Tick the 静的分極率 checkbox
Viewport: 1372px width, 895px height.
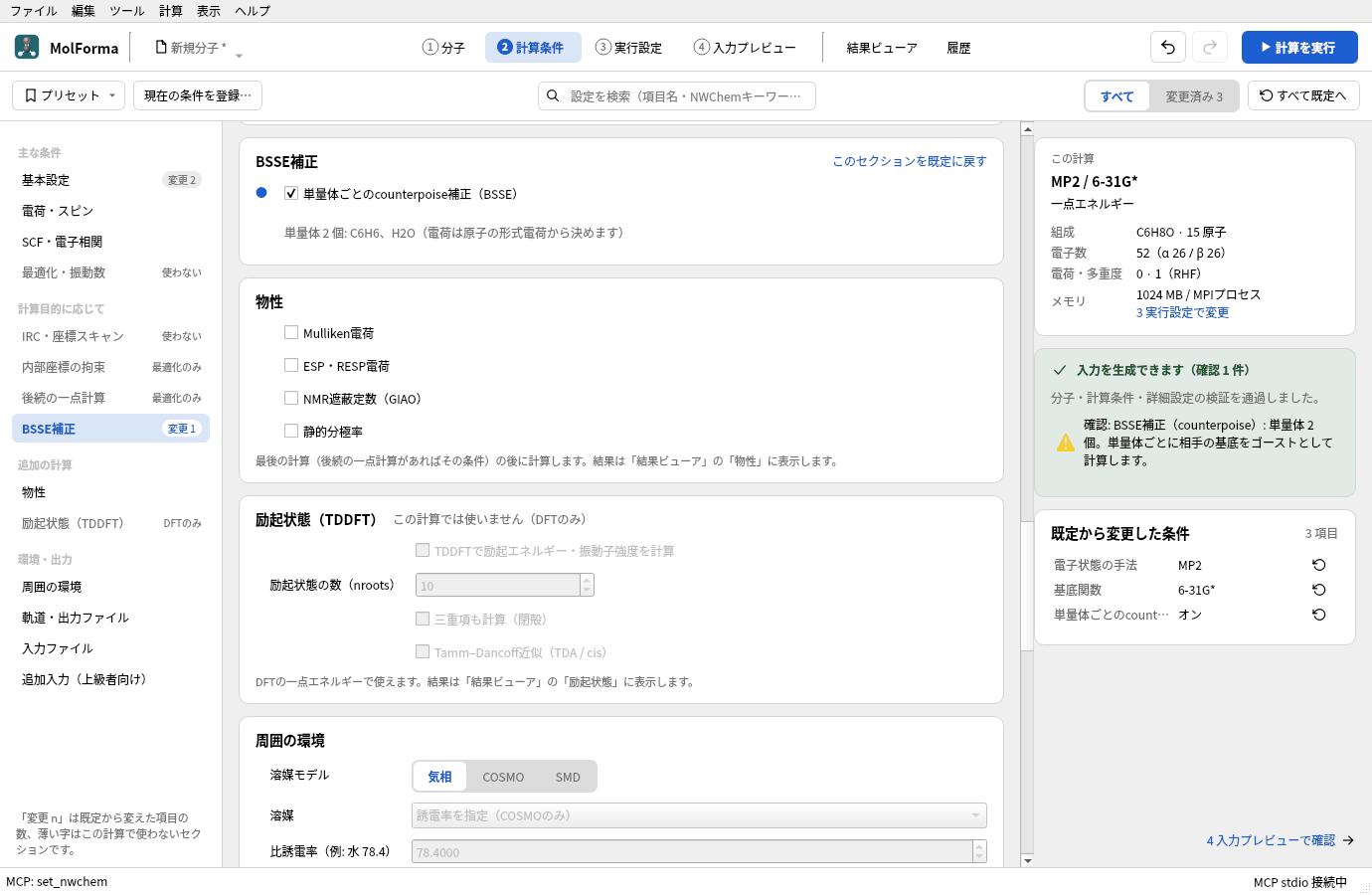tap(291, 431)
